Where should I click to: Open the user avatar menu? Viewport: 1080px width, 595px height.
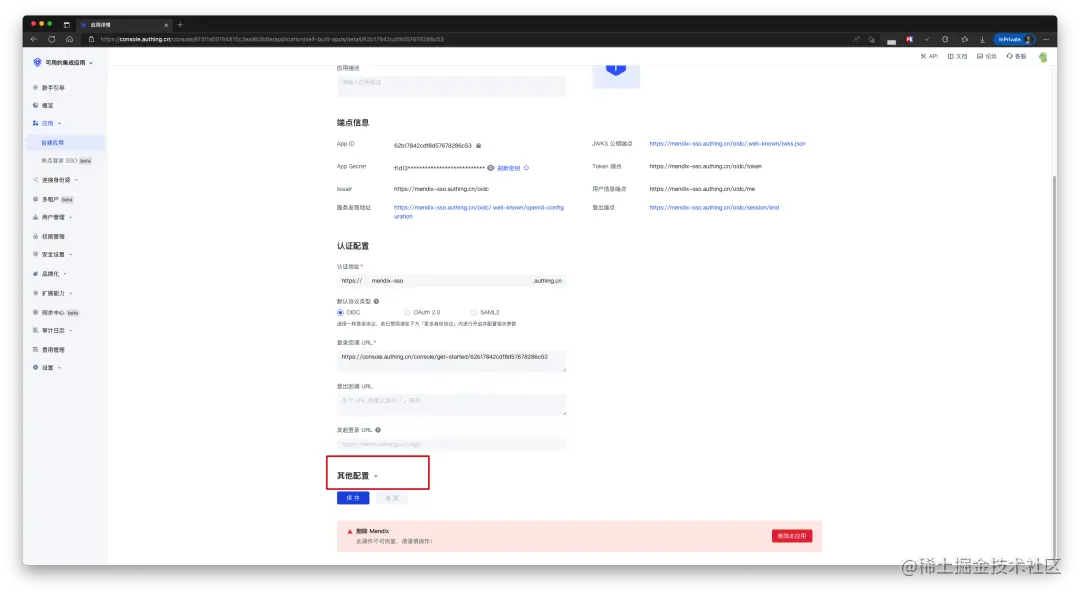coord(1043,57)
